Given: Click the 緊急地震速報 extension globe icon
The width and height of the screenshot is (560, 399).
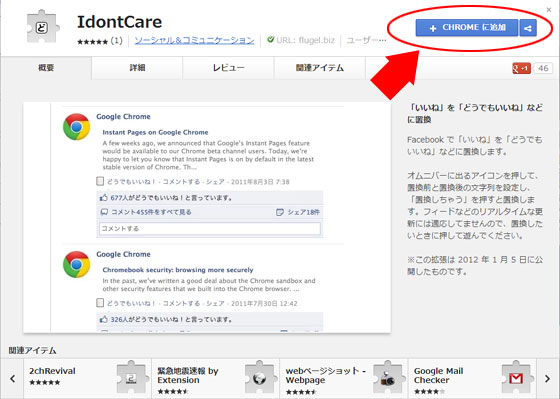Looking at the screenshot, I should point(260,378).
